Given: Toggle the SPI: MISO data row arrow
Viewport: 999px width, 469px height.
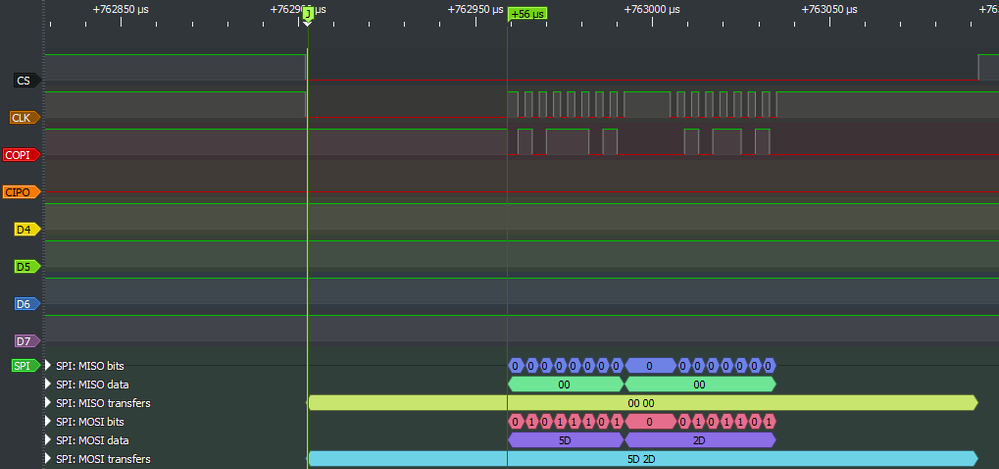Looking at the screenshot, I should coord(48,384).
